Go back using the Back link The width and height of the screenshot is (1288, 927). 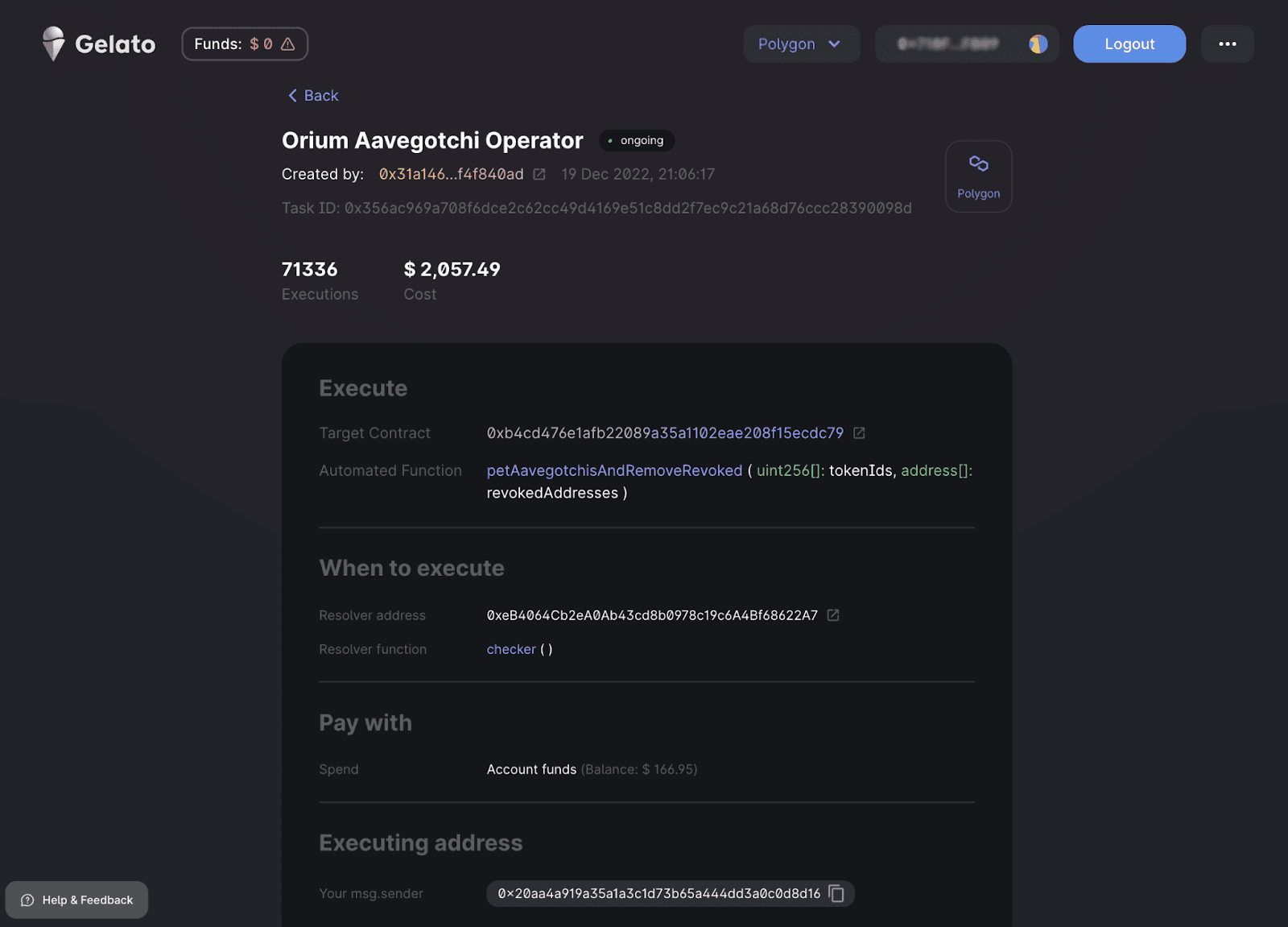click(313, 96)
